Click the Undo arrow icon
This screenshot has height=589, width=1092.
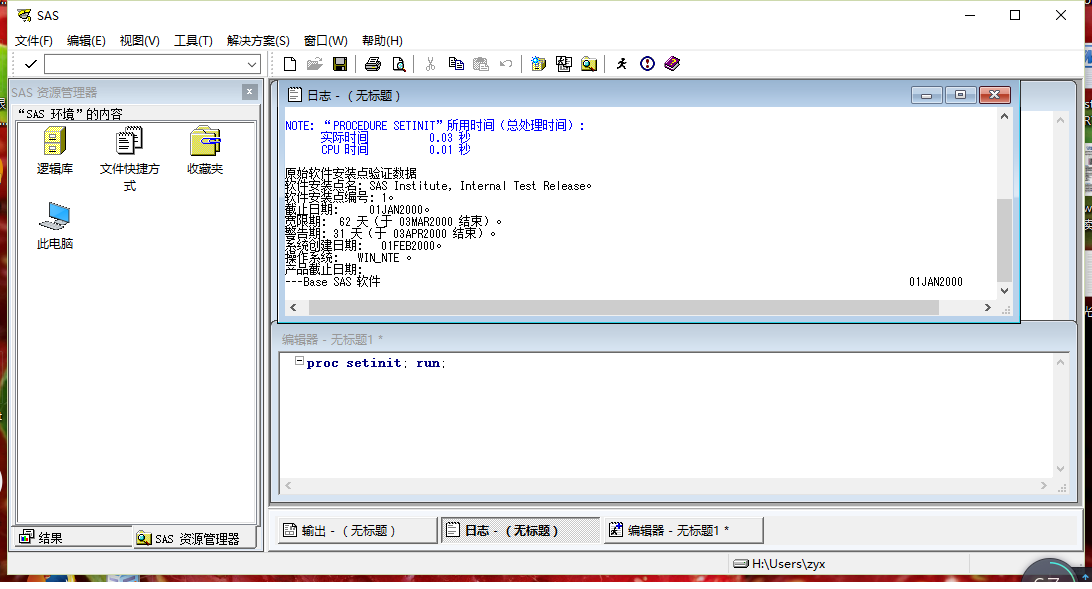coord(506,64)
